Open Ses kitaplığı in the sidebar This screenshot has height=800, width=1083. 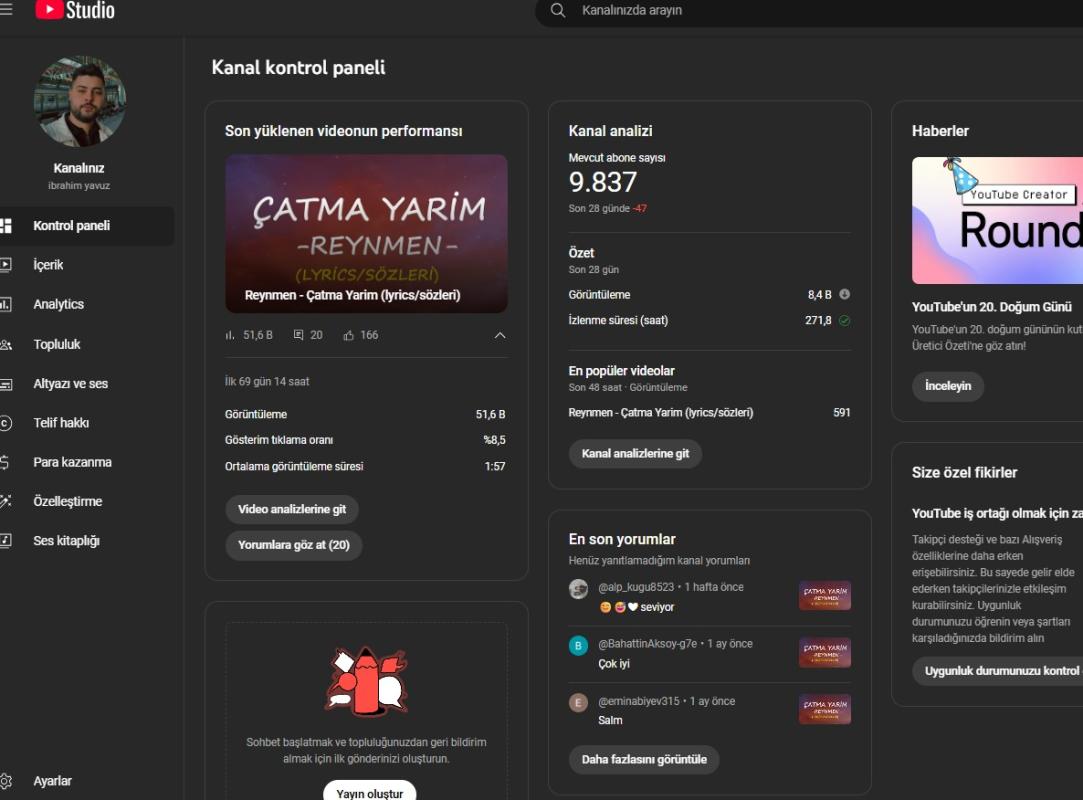pos(87,541)
